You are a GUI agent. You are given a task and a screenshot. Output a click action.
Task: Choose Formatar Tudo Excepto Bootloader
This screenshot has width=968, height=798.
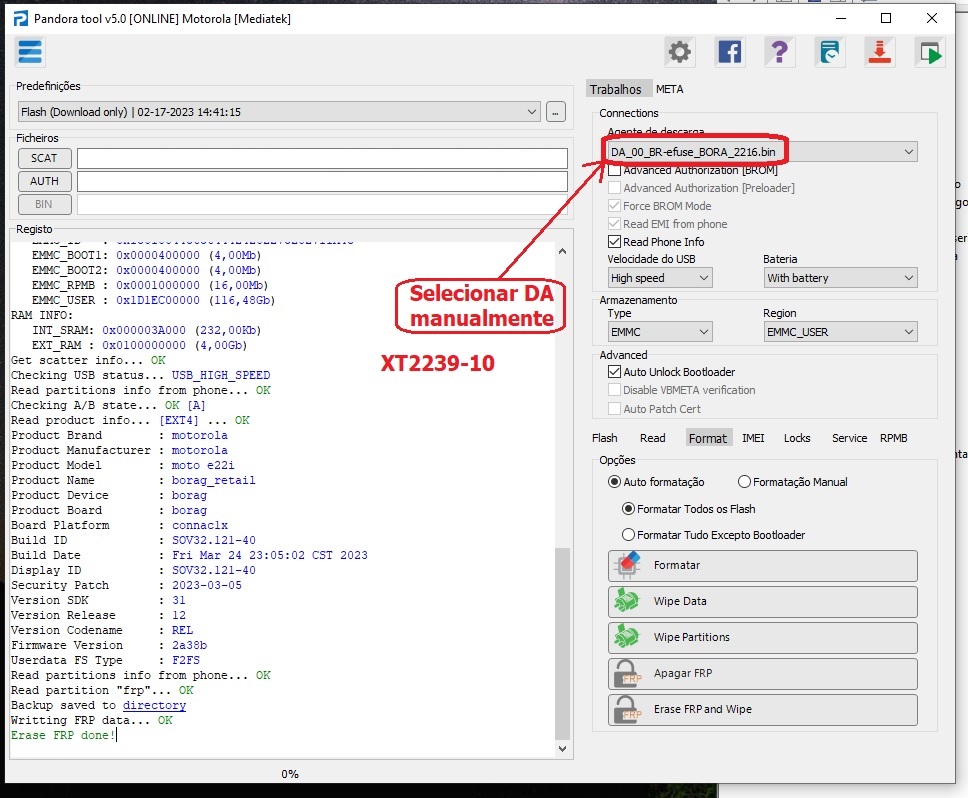point(628,534)
